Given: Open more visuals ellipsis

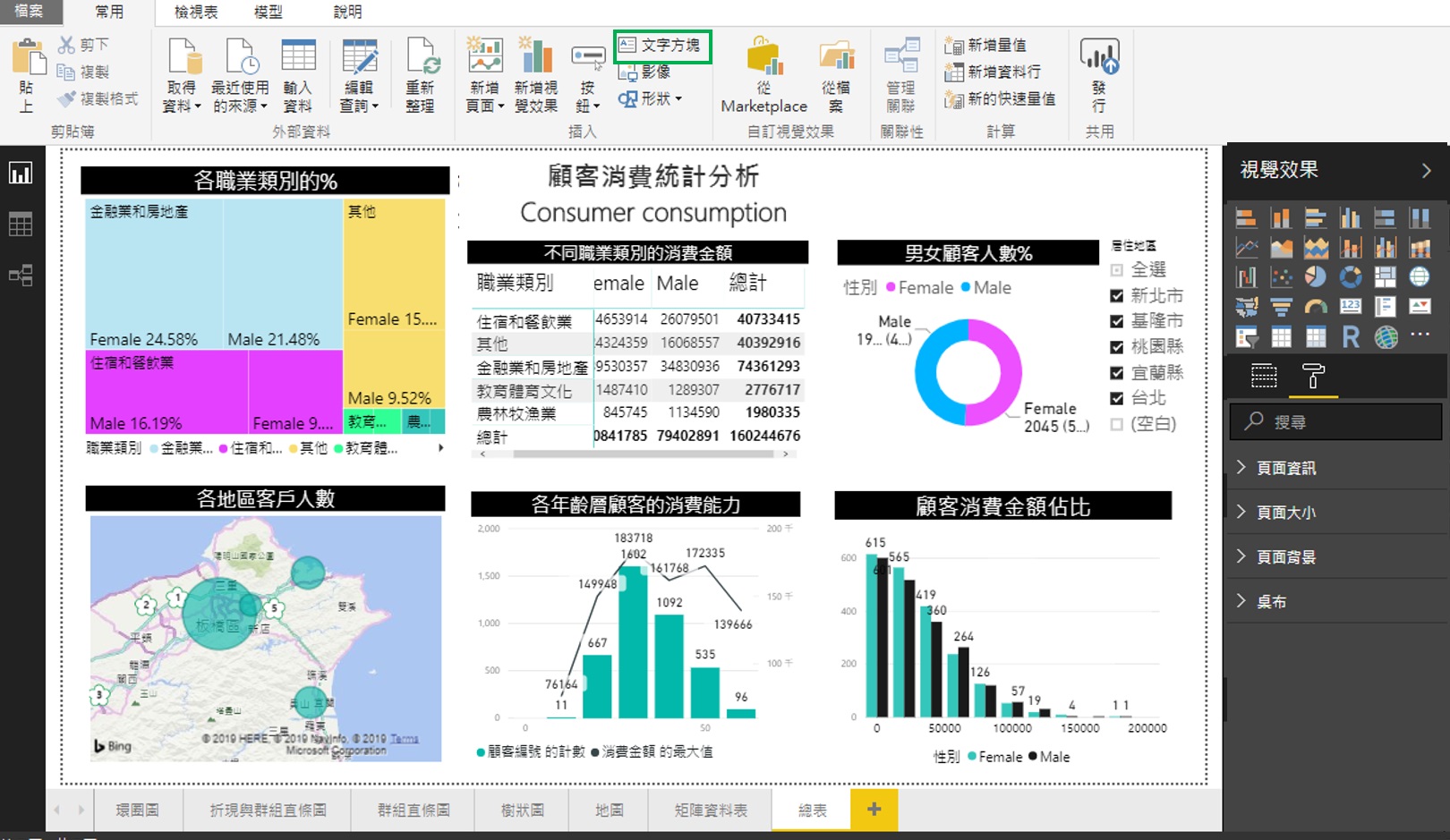Looking at the screenshot, I should tap(1420, 335).
